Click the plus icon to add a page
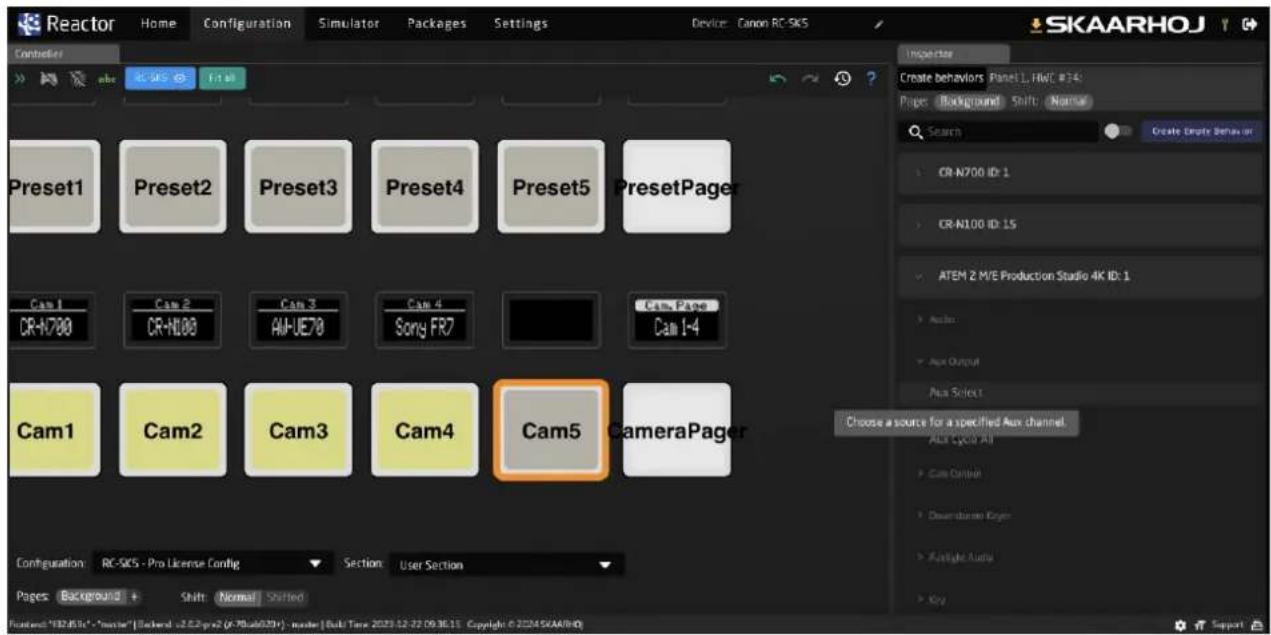Image resolution: width=1271 pixels, height=635 pixels. coord(136,596)
